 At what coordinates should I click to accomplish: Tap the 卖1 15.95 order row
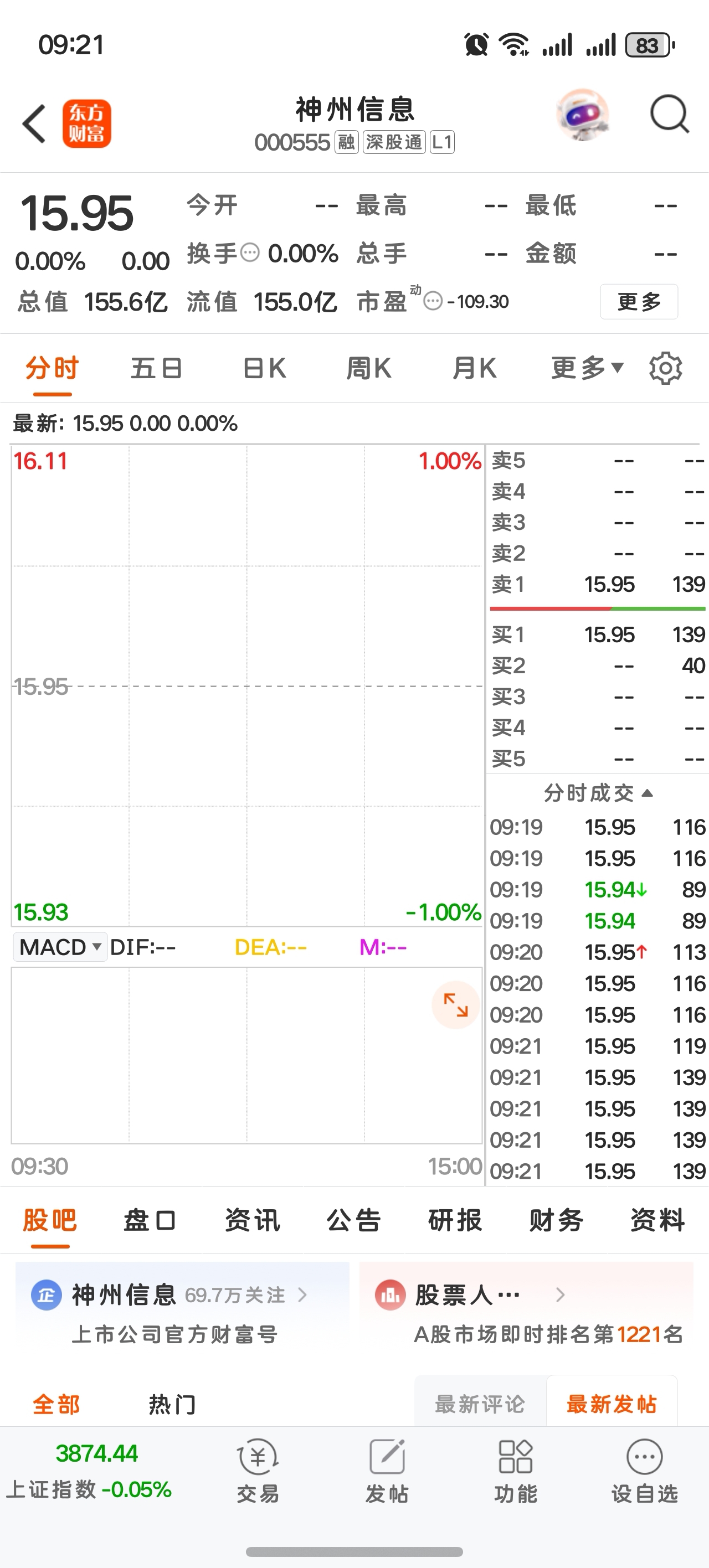[x=598, y=584]
